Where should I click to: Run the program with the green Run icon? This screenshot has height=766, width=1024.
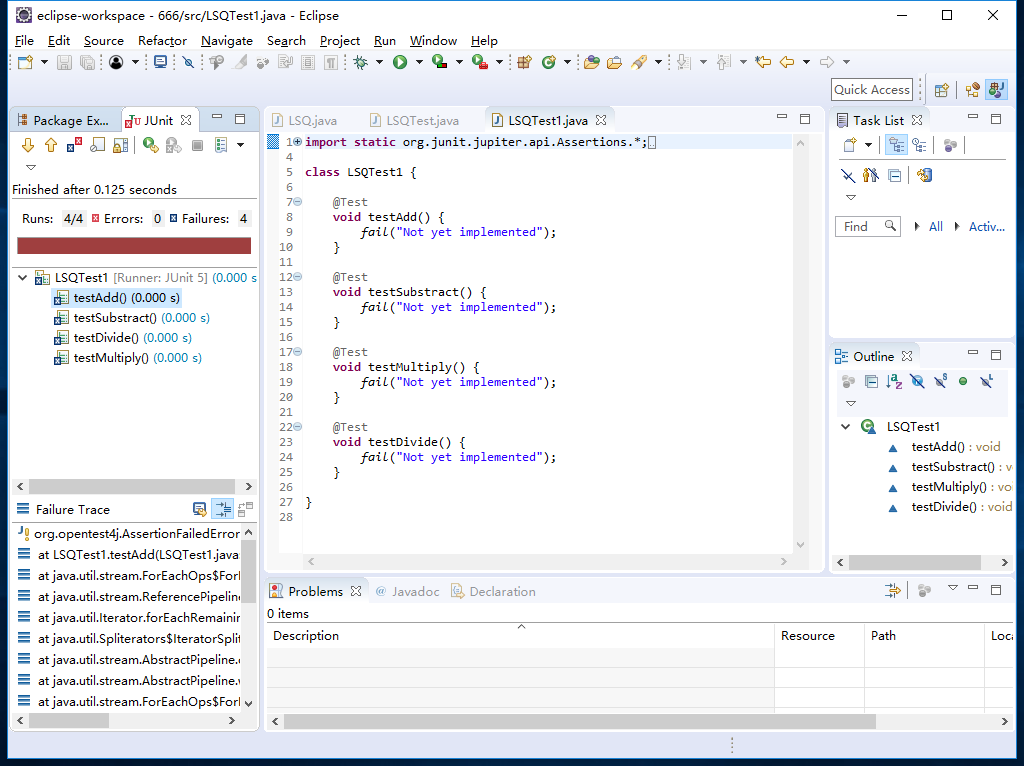(x=400, y=62)
